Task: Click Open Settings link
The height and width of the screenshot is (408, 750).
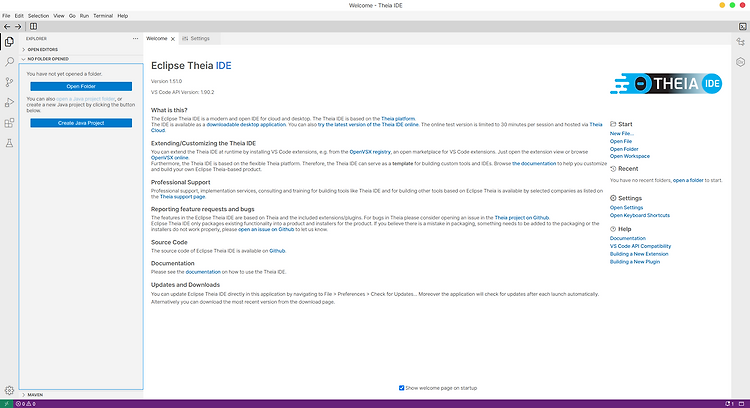Action: [626, 208]
